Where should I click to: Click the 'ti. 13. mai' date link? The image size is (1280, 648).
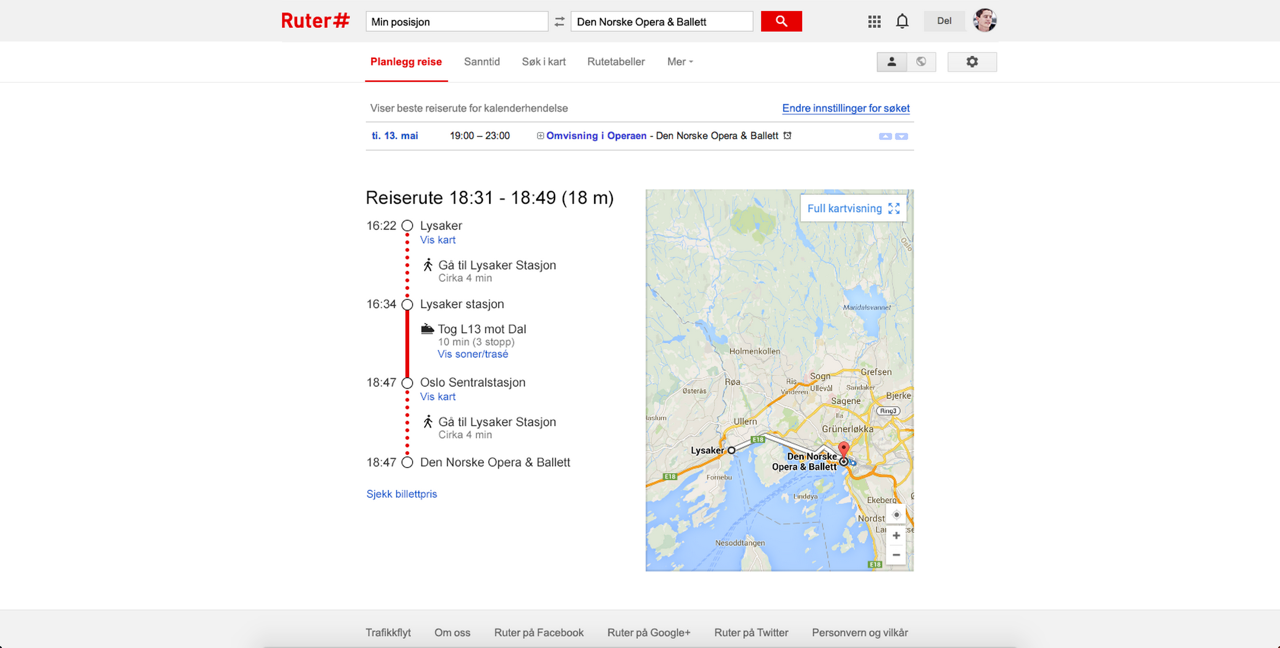tap(395, 136)
